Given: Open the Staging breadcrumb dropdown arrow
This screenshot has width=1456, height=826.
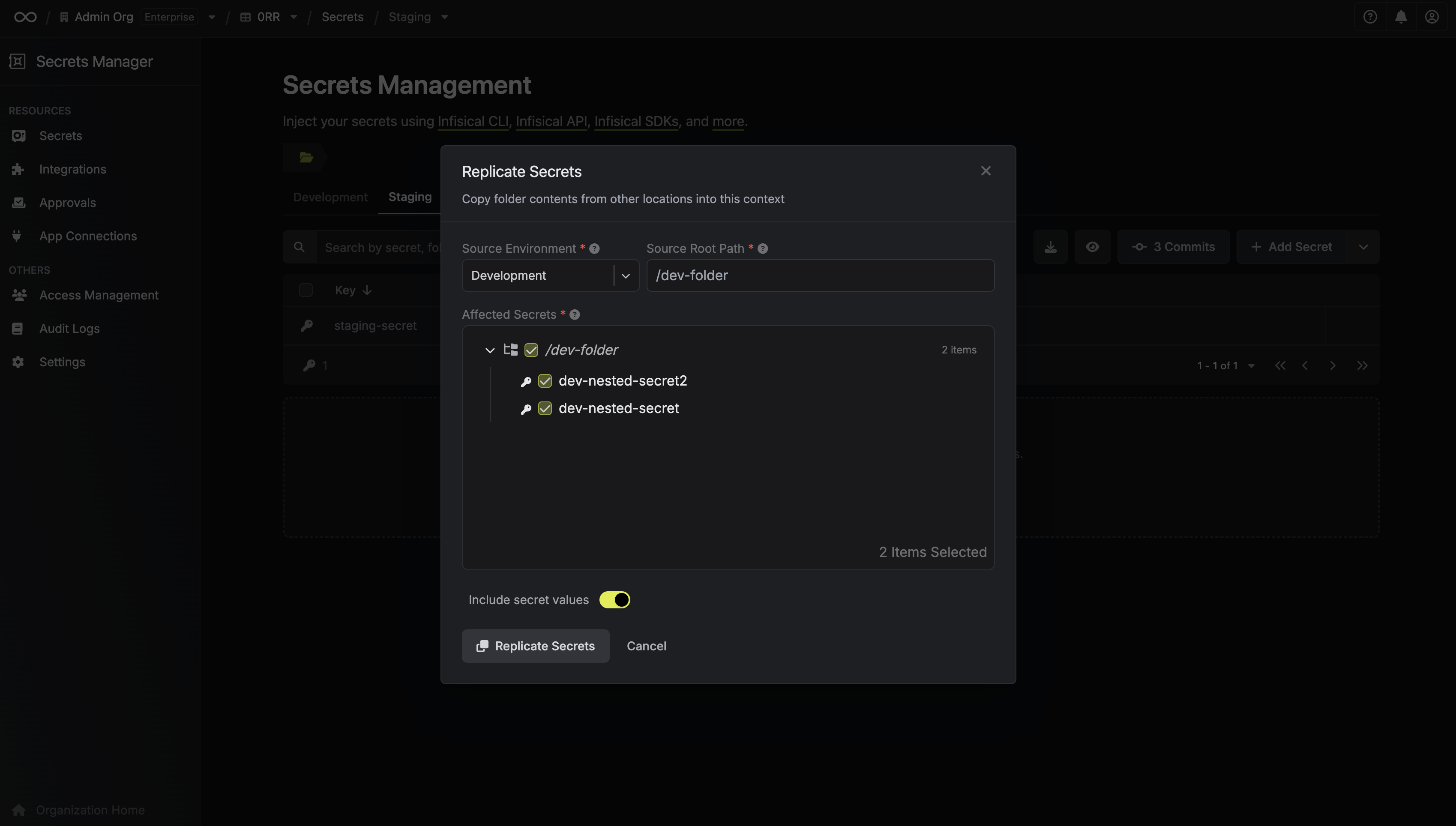Looking at the screenshot, I should tap(445, 17).
